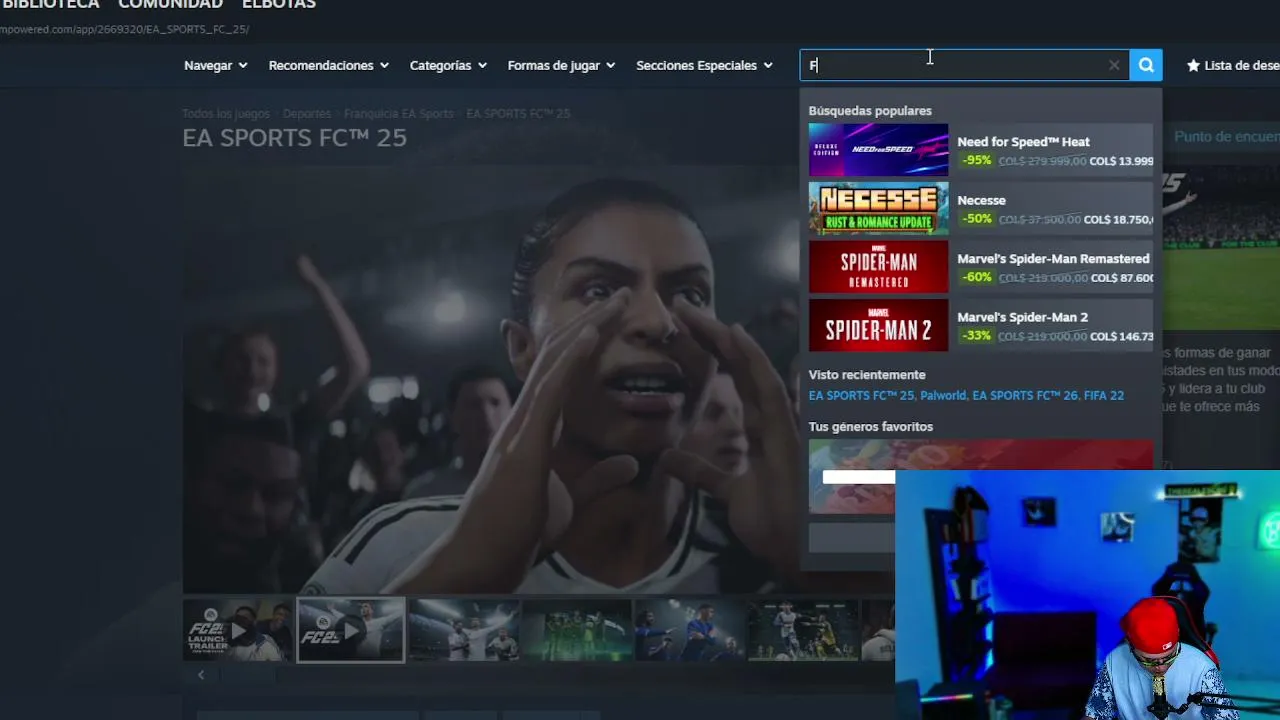Open recently viewed Palworld link
Image resolution: width=1280 pixels, height=720 pixels.
tap(942, 395)
